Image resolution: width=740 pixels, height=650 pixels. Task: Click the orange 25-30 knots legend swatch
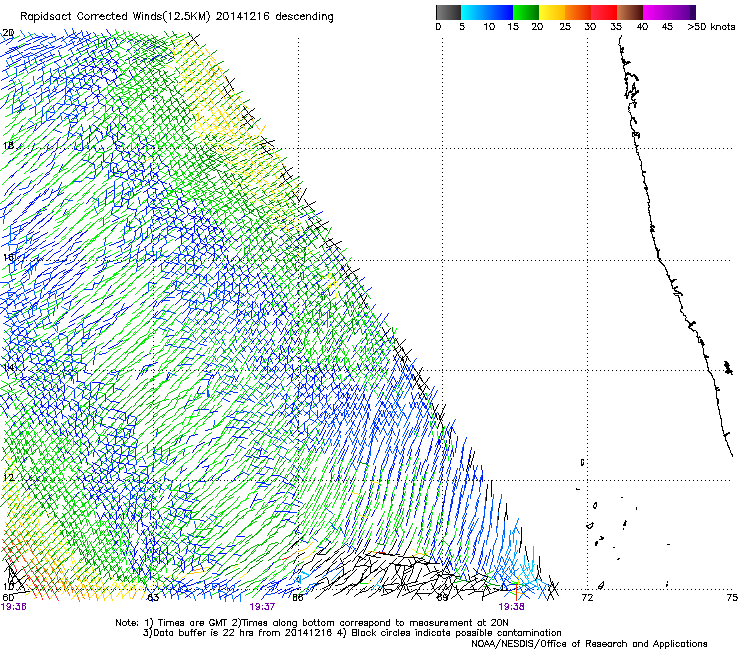[578, 12]
